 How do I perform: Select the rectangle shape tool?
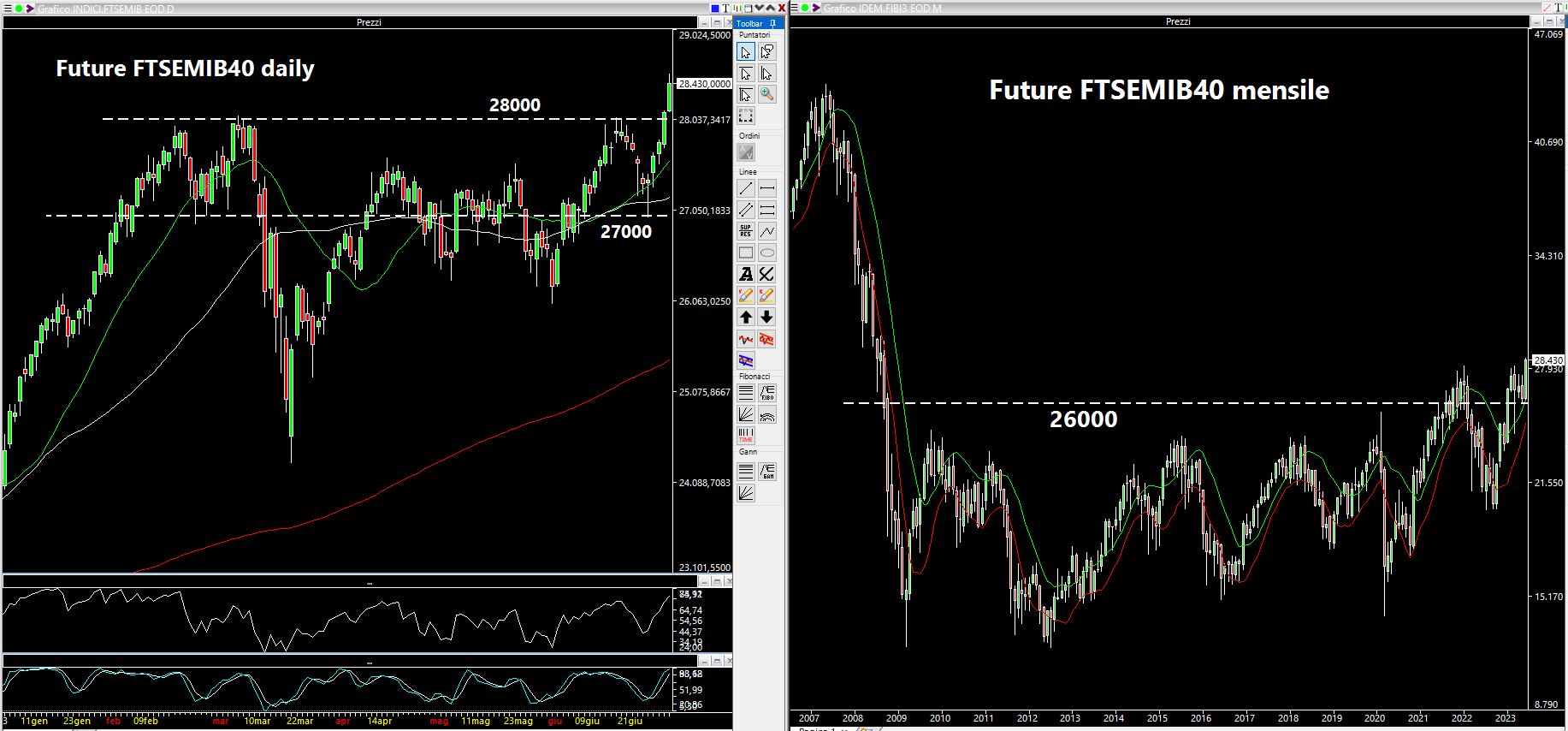tap(746, 253)
